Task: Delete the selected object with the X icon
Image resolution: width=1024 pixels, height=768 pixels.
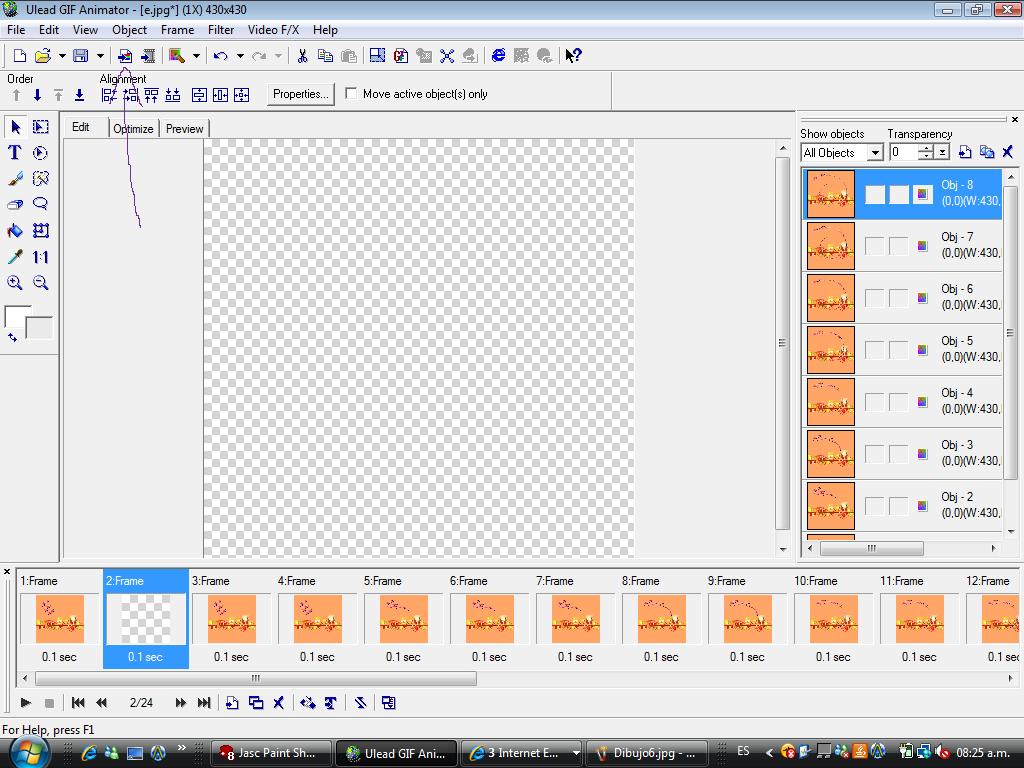Action: 1008,152
